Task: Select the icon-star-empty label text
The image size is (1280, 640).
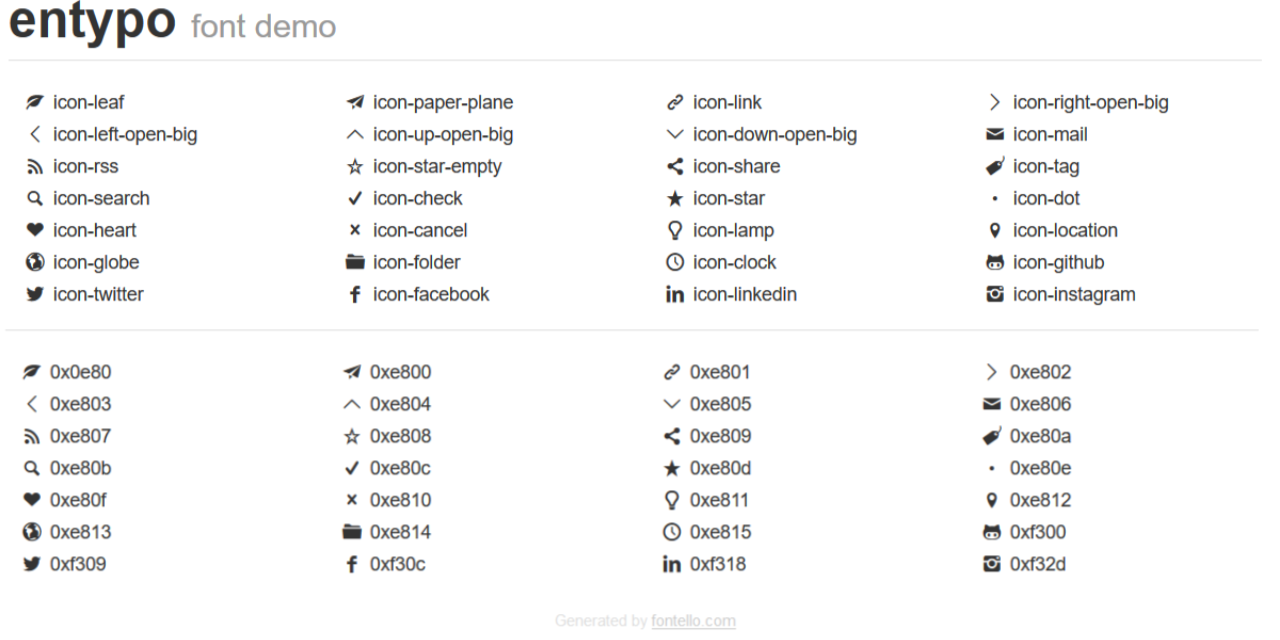Action: pyautogui.click(x=437, y=166)
